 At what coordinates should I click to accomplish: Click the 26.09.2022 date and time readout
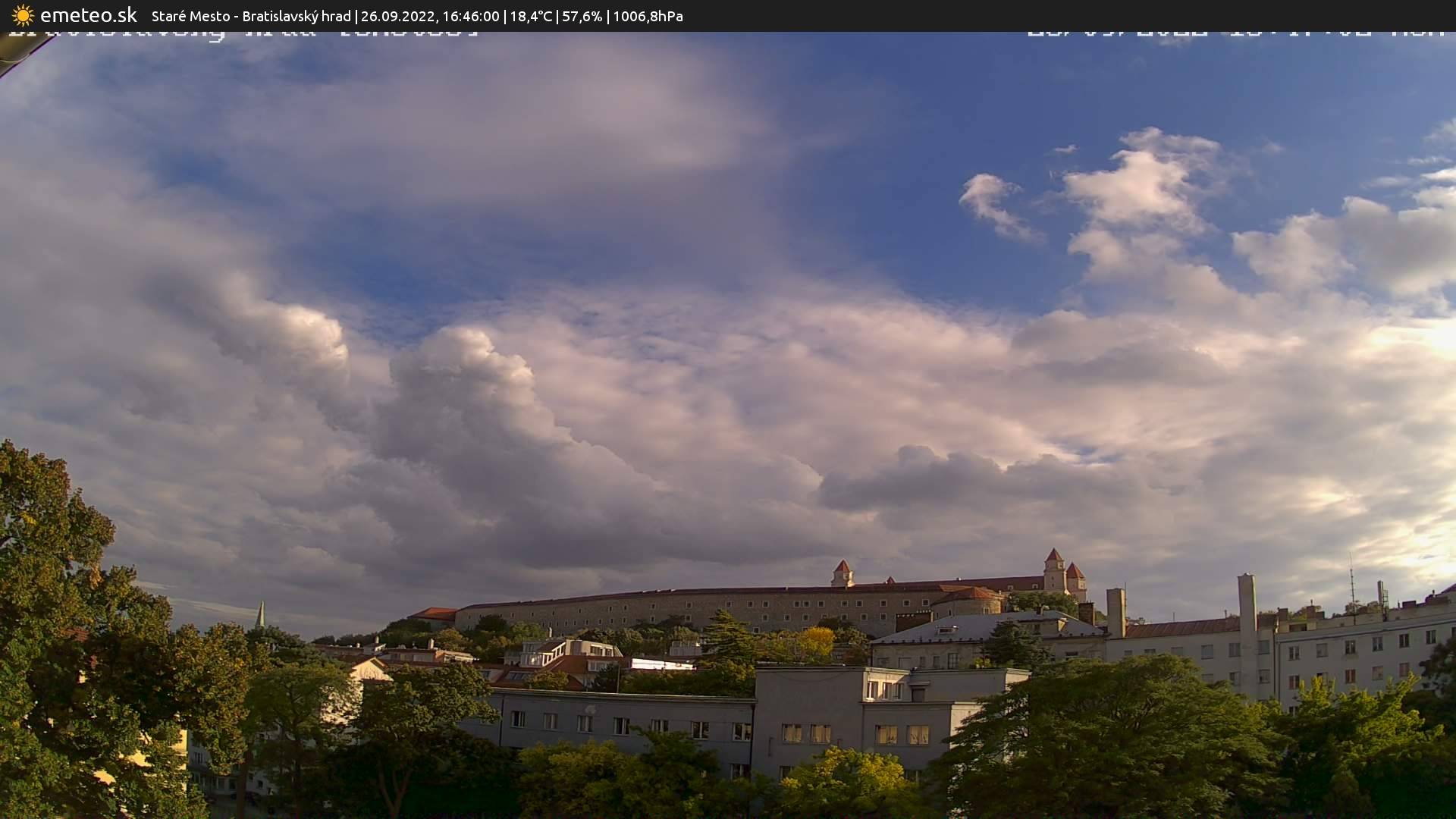click(x=430, y=16)
